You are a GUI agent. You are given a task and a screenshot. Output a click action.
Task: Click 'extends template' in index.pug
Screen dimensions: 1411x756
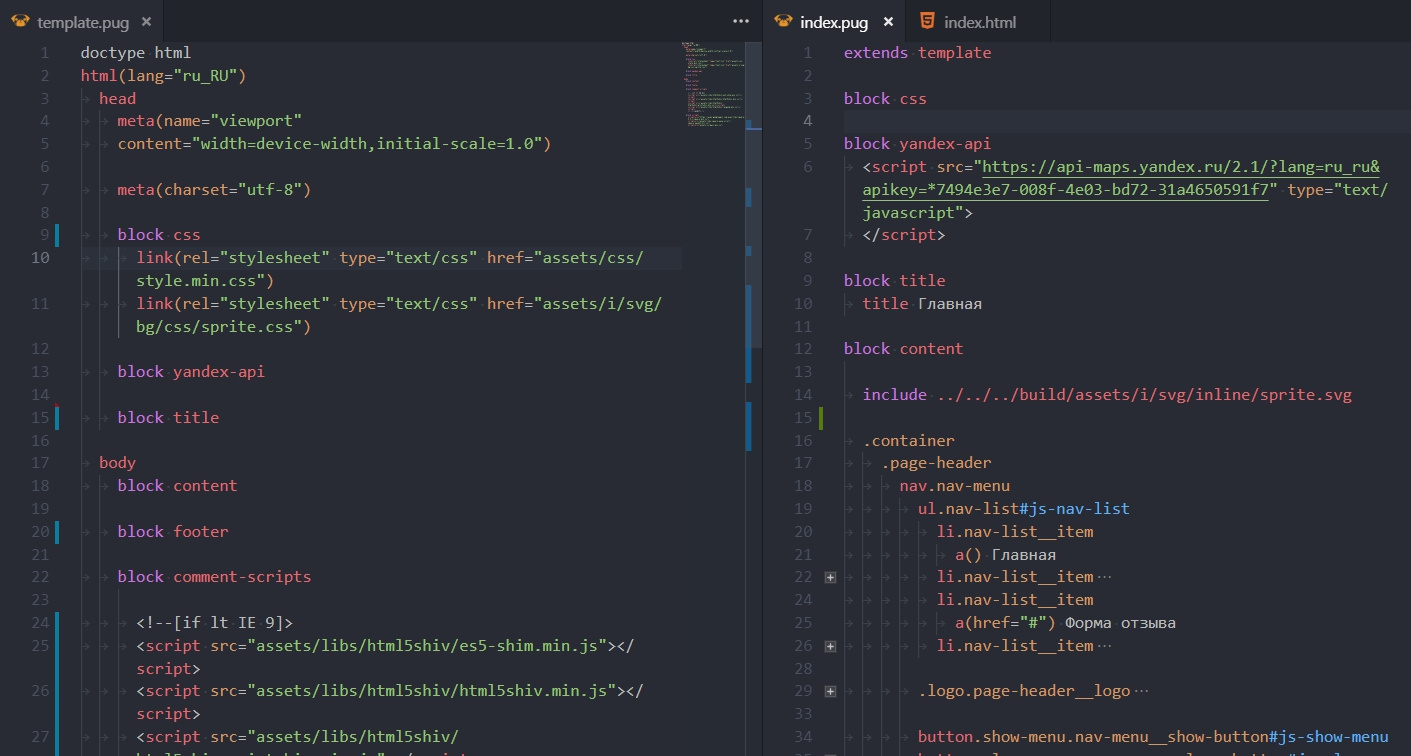pos(917,52)
